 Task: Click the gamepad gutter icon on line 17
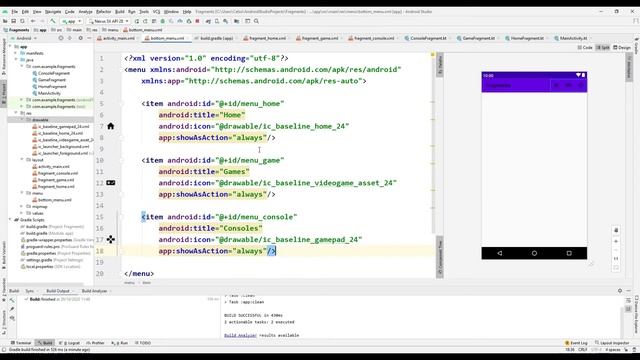pos(111,240)
